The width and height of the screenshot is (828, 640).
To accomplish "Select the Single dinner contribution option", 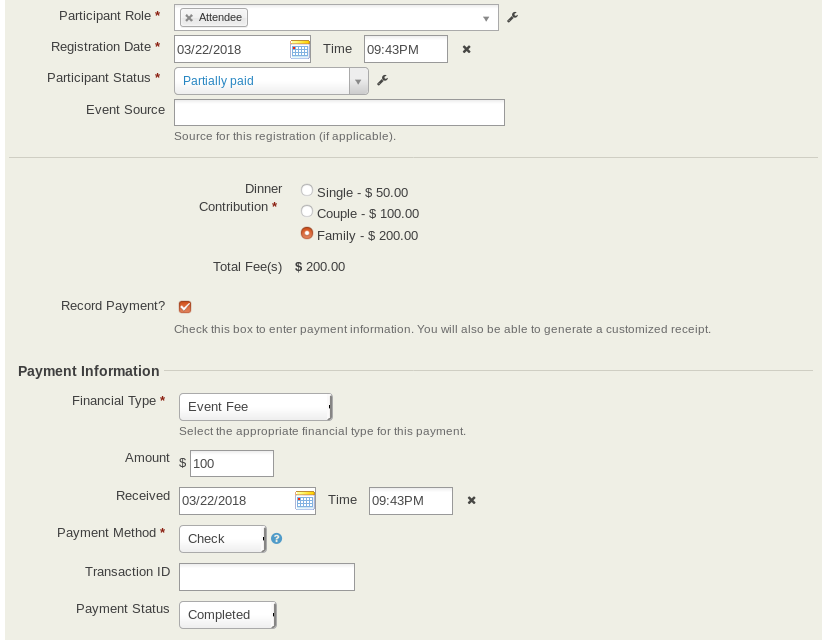I will (307, 189).
